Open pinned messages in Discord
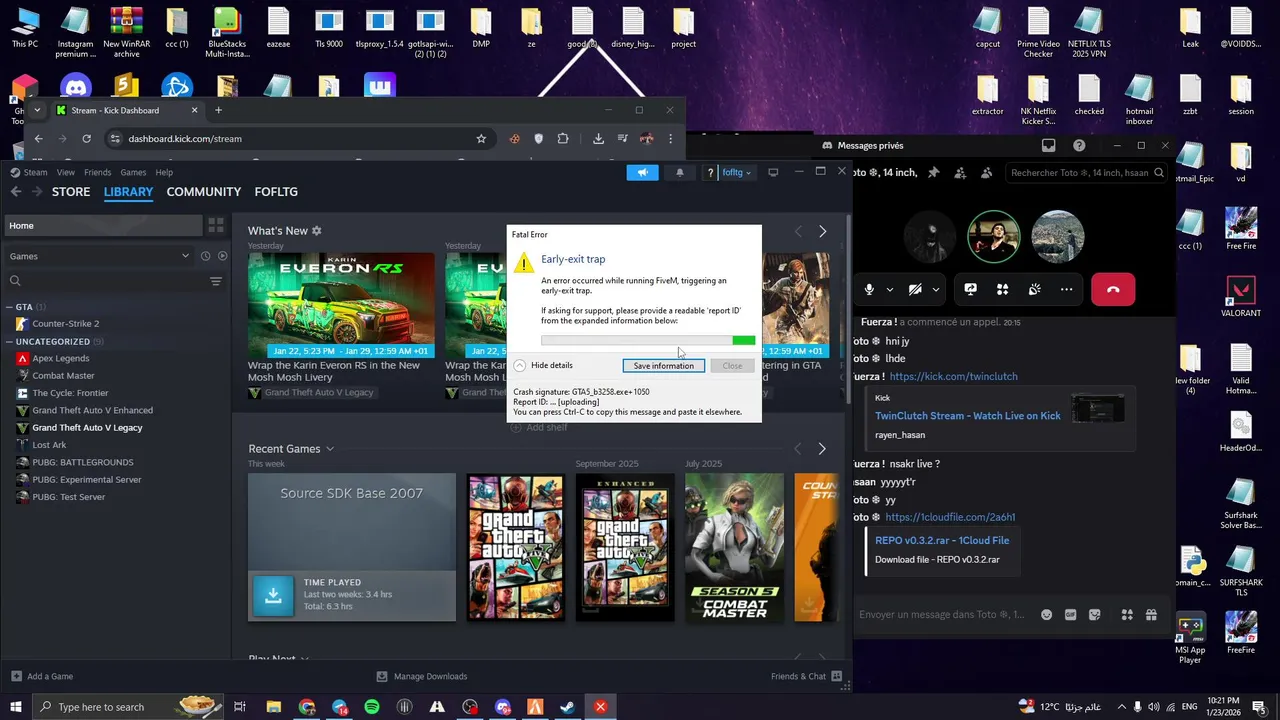1280x720 pixels. pos(933,172)
